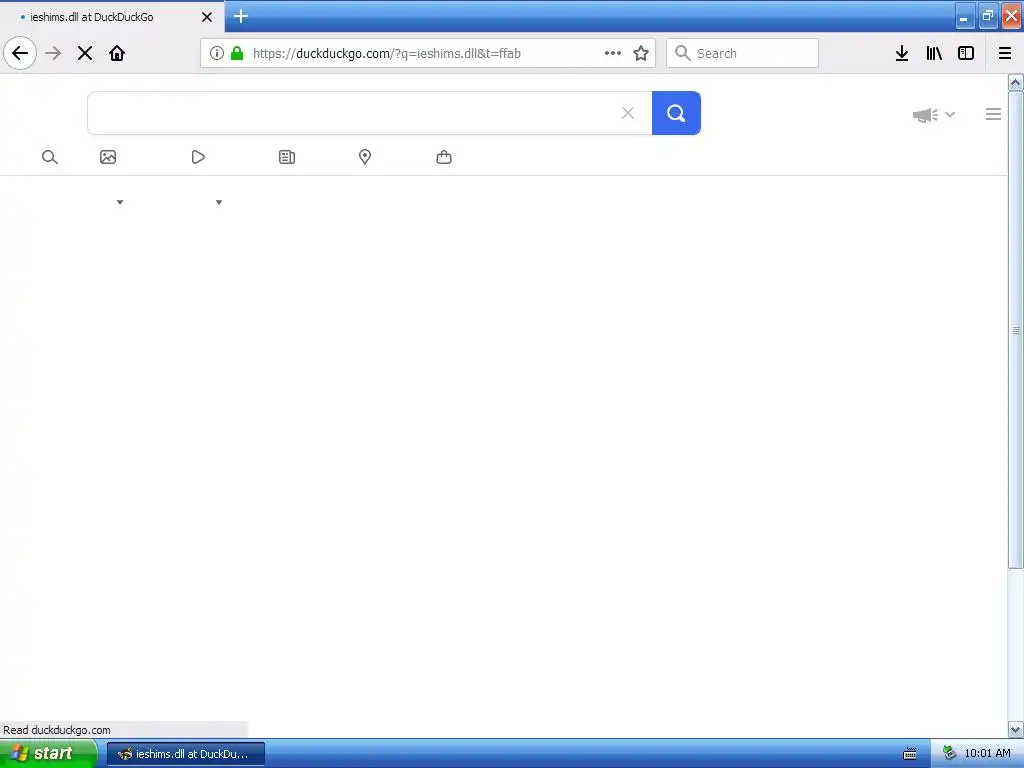Close the ieshims.dll DuckDuckGo tab

207,17
